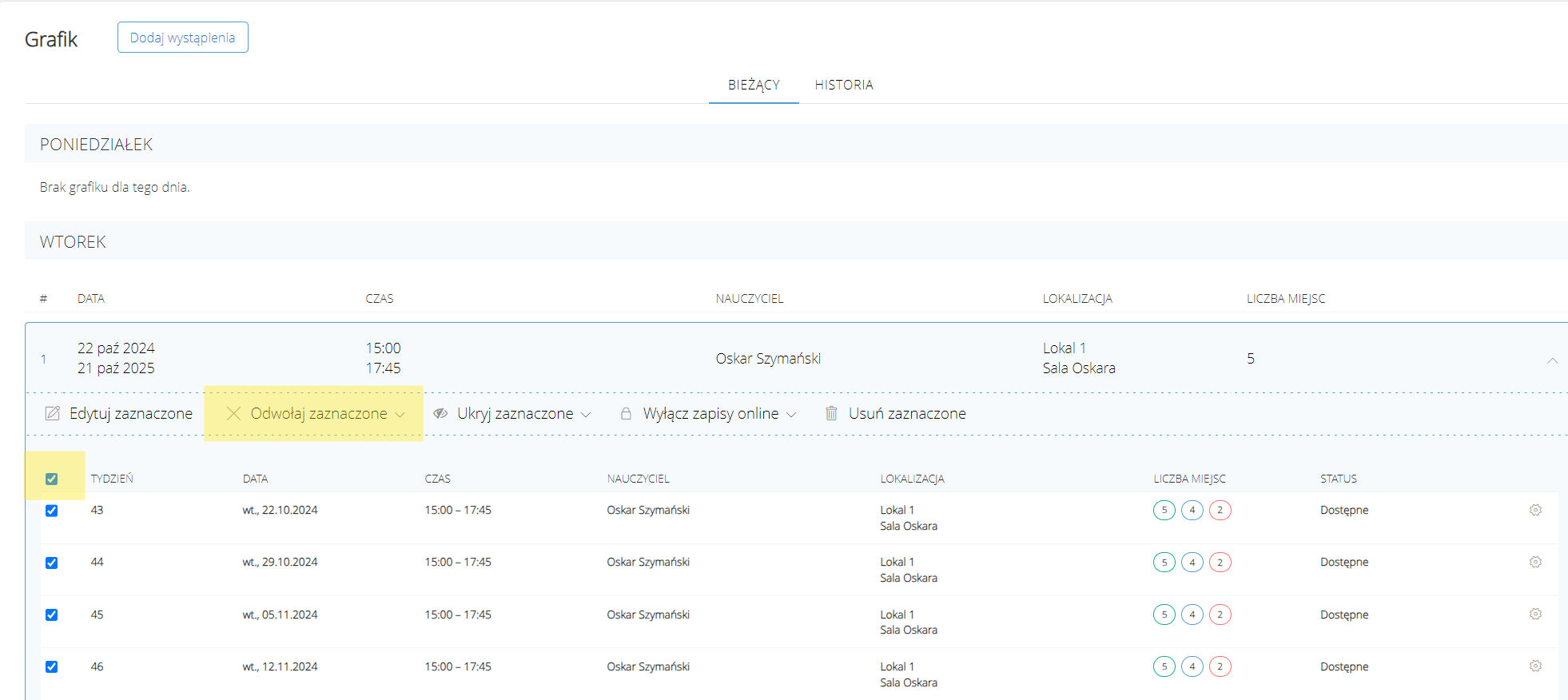
Task: Click blue circle 4 in 12.11.2024 row
Action: [1192, 666]
